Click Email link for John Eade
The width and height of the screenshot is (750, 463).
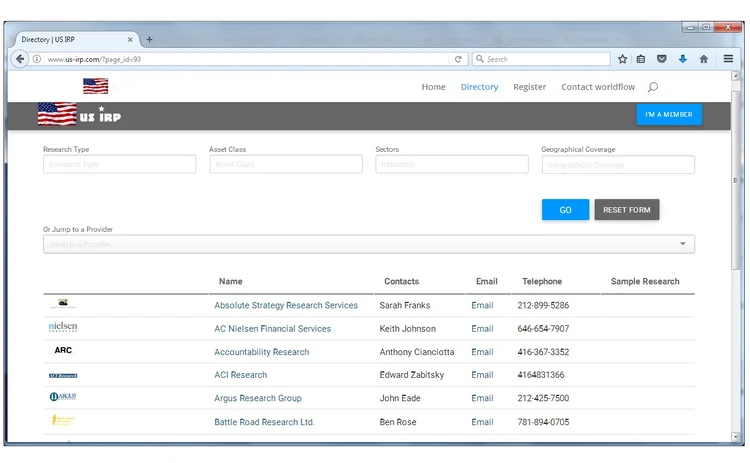pyautogui.click(x=482, y=398)
